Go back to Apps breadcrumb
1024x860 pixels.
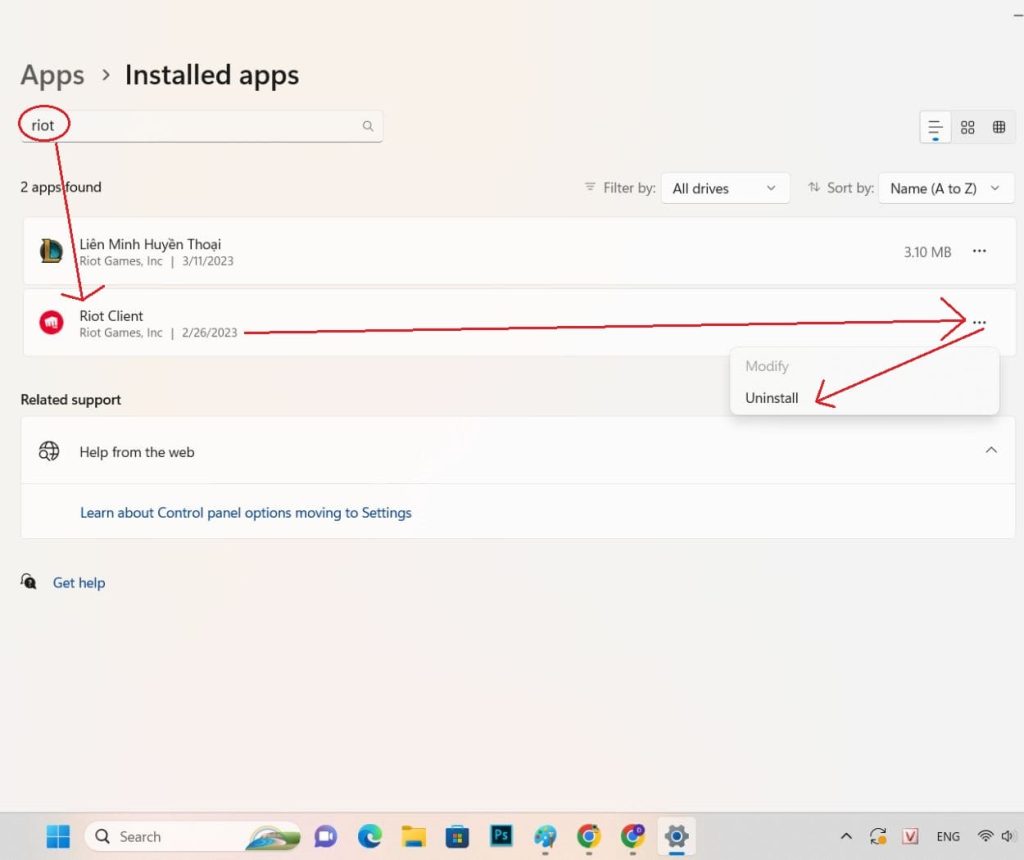tap(52, 75)
